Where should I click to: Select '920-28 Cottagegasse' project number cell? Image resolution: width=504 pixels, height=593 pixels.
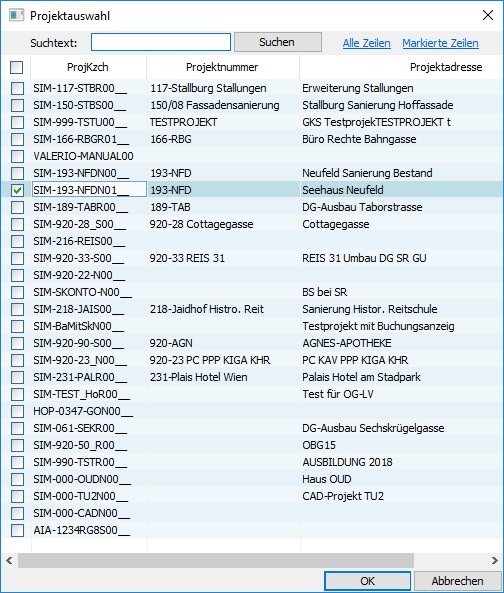[223, 224]
